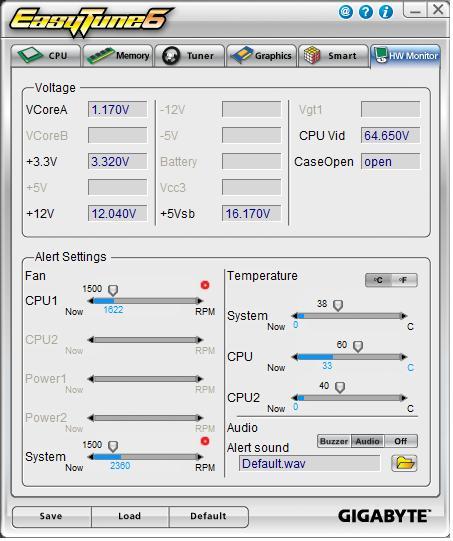Open help via question mark icon
453x541 pixels.
[366, 12]
